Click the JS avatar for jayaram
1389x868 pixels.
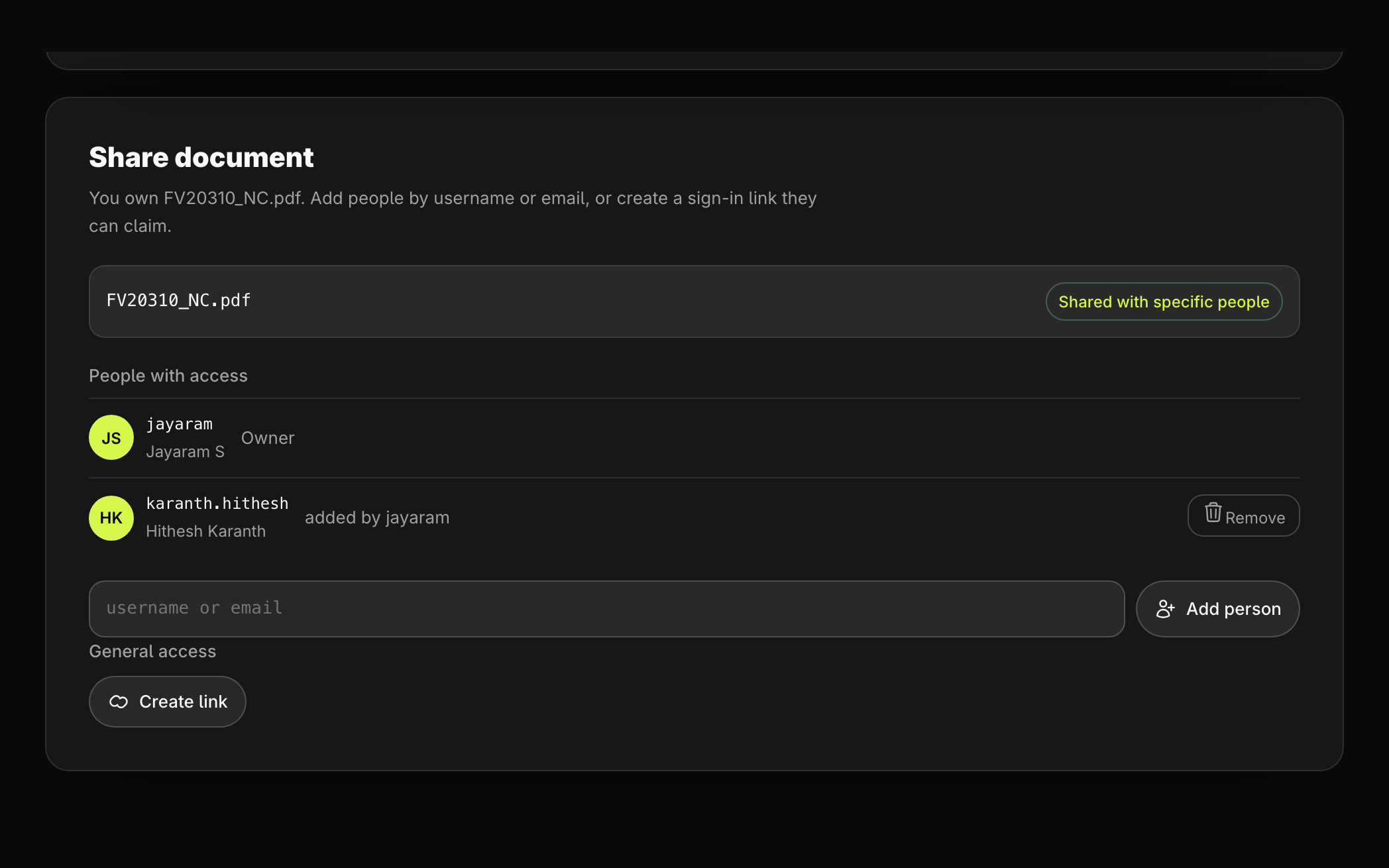[111, 437]
